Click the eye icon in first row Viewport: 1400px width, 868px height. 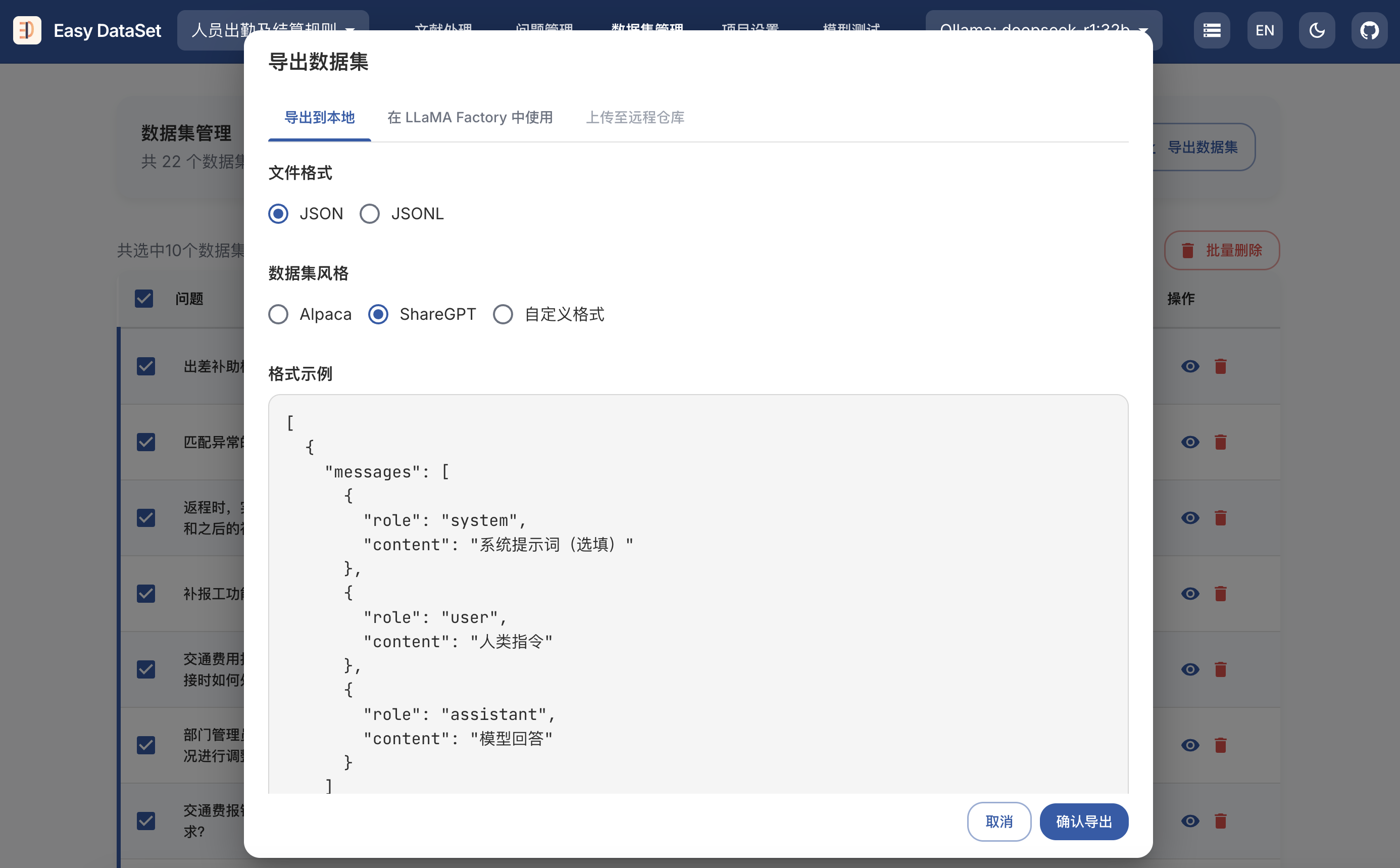(x=1190, y=366)
